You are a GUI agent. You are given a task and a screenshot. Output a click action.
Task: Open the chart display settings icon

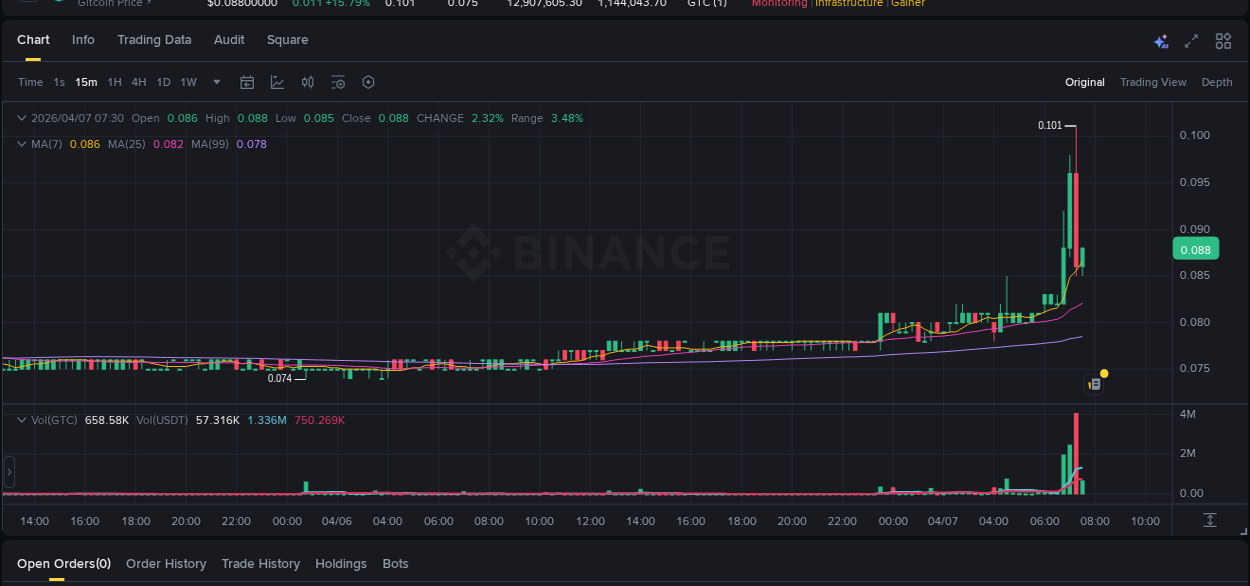click(338, 82)
